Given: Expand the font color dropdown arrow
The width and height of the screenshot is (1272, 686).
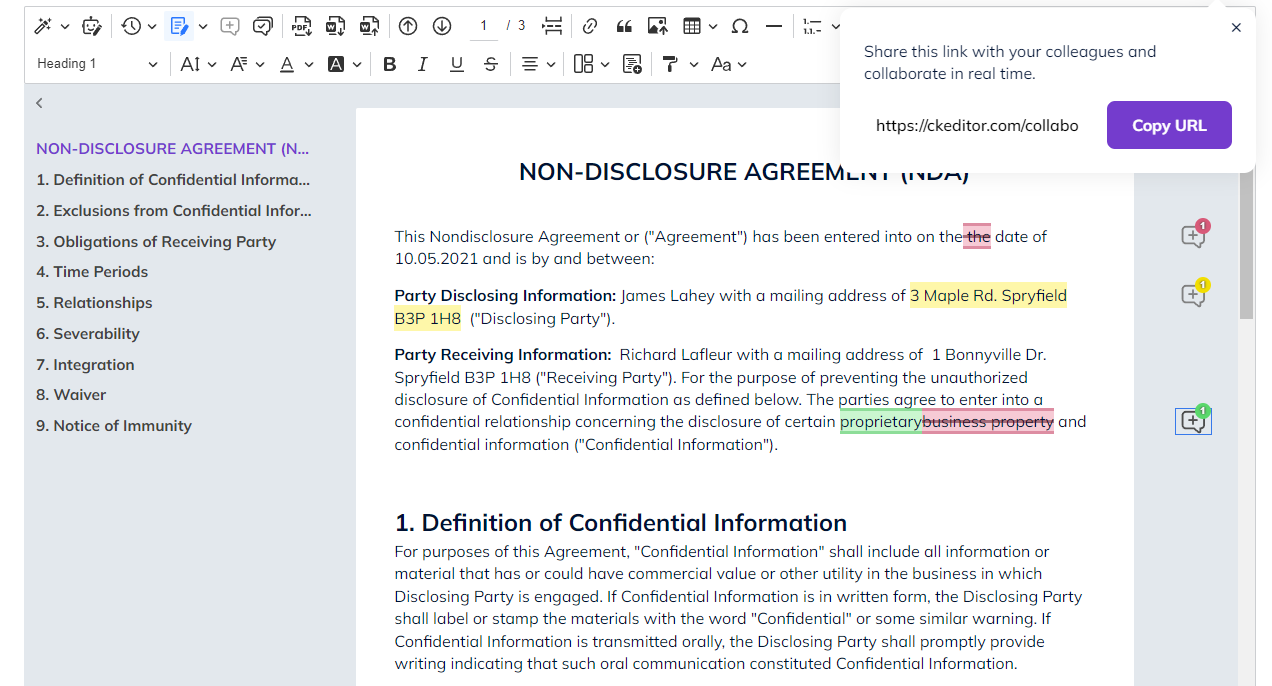Looking at the screenshot, I should (x=309, y=65).
